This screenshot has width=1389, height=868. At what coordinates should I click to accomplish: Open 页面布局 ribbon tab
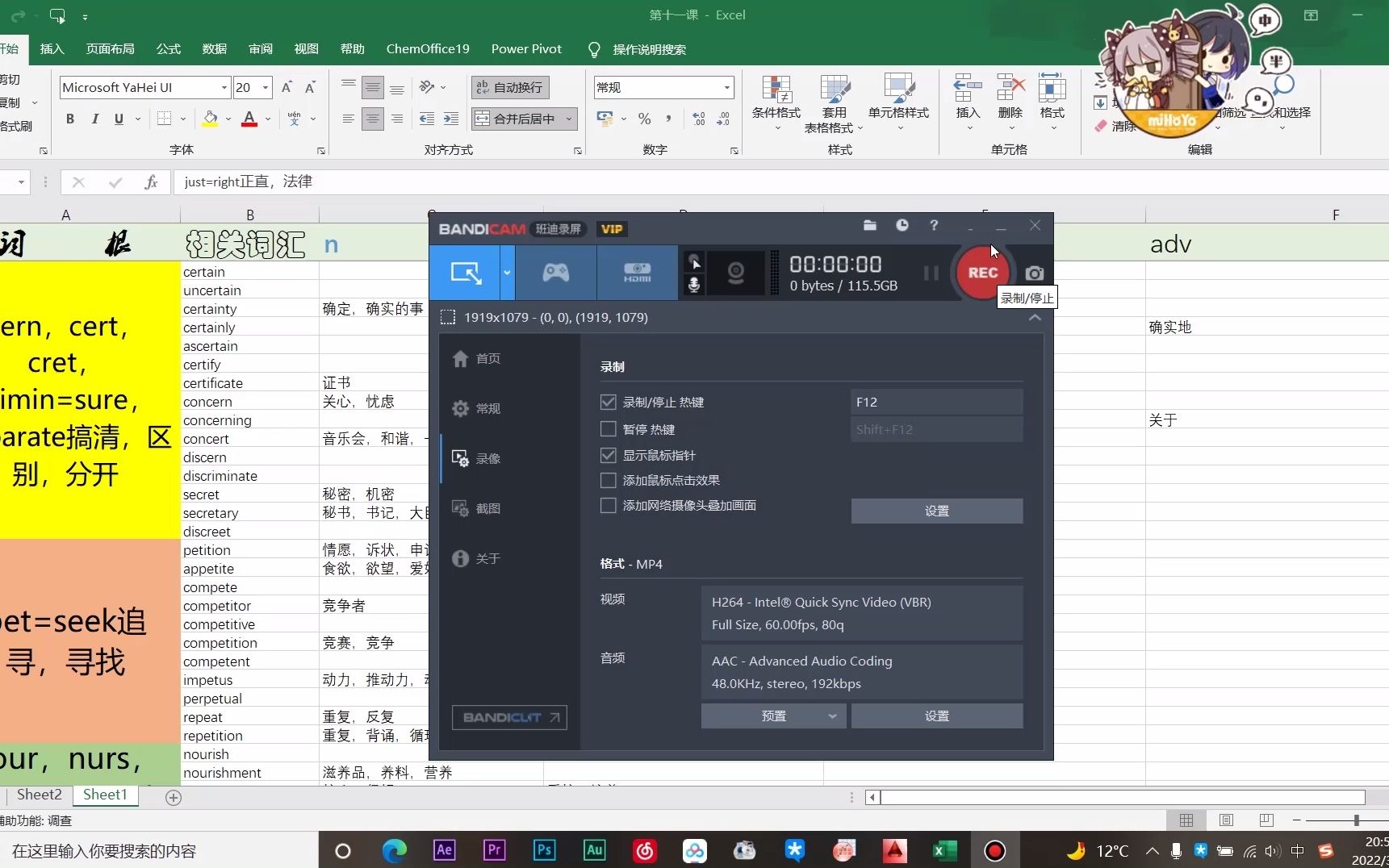tap(111, 49)
